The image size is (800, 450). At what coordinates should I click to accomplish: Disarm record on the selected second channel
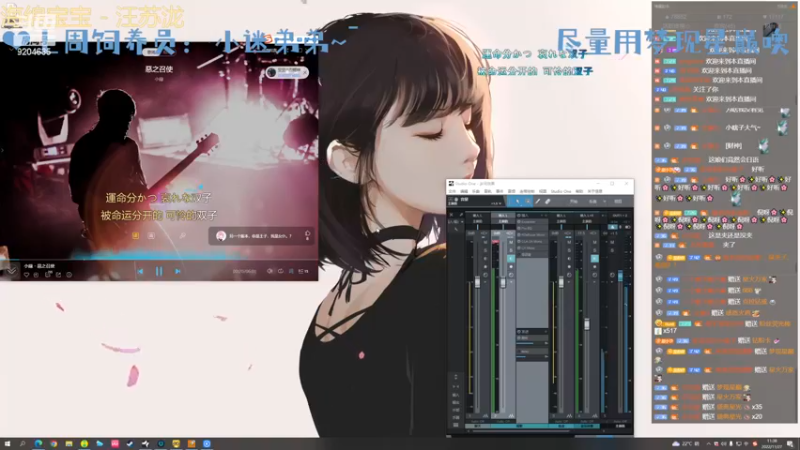coord(511,267)
